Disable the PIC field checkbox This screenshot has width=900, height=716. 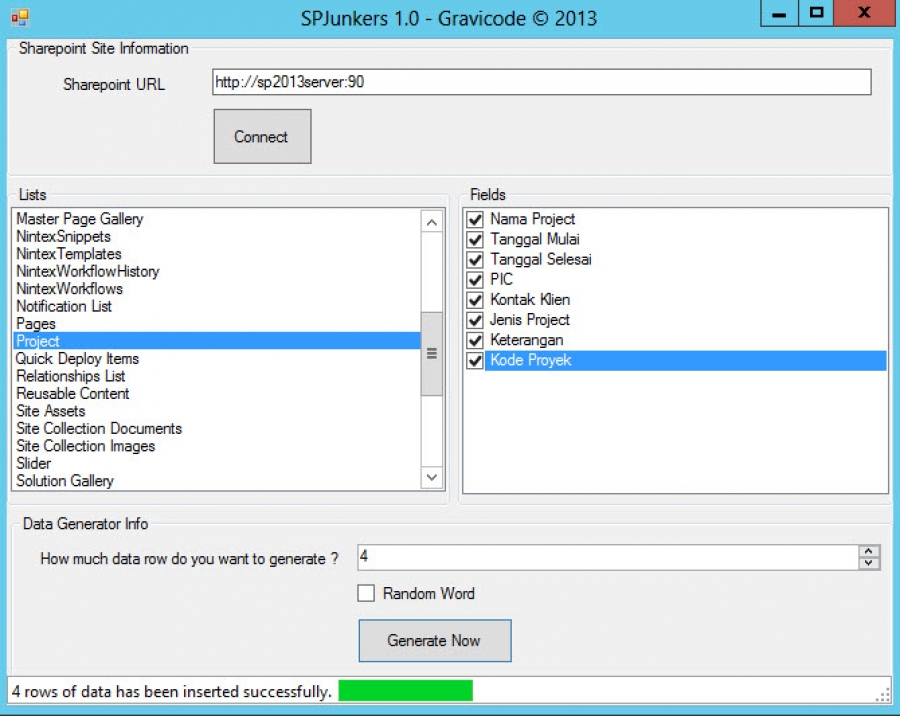pos(474,280)
